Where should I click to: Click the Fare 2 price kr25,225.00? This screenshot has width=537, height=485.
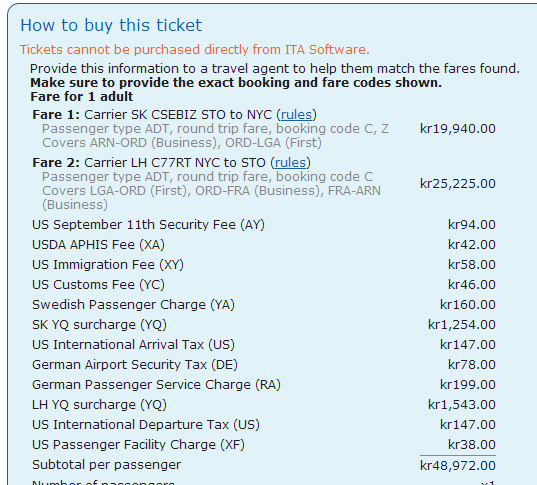coord(458,184)
